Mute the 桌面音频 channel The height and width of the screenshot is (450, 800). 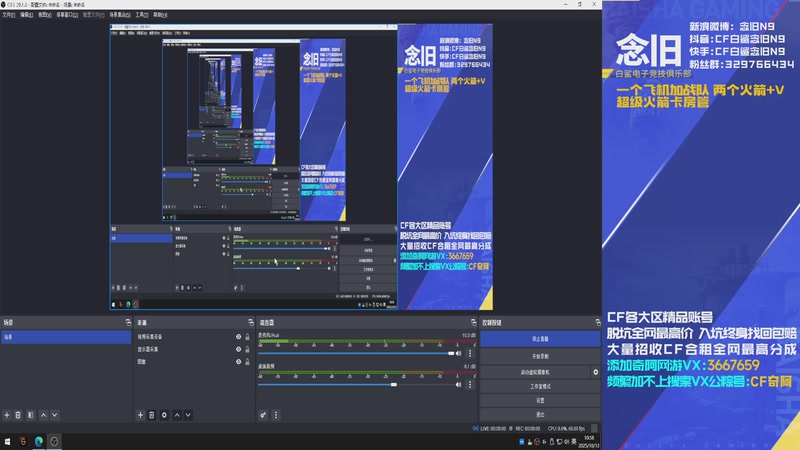tap(459, 385)
